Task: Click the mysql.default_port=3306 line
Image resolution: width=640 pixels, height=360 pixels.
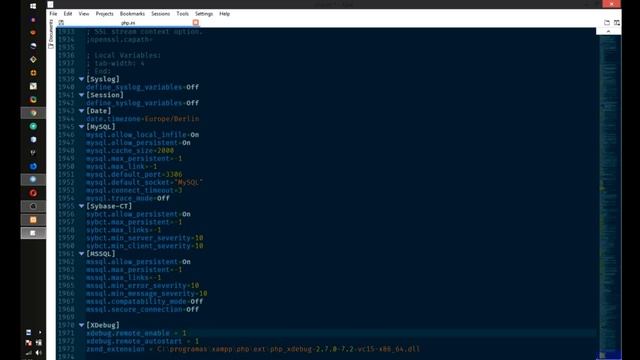Action: click(x=134, y=174)
